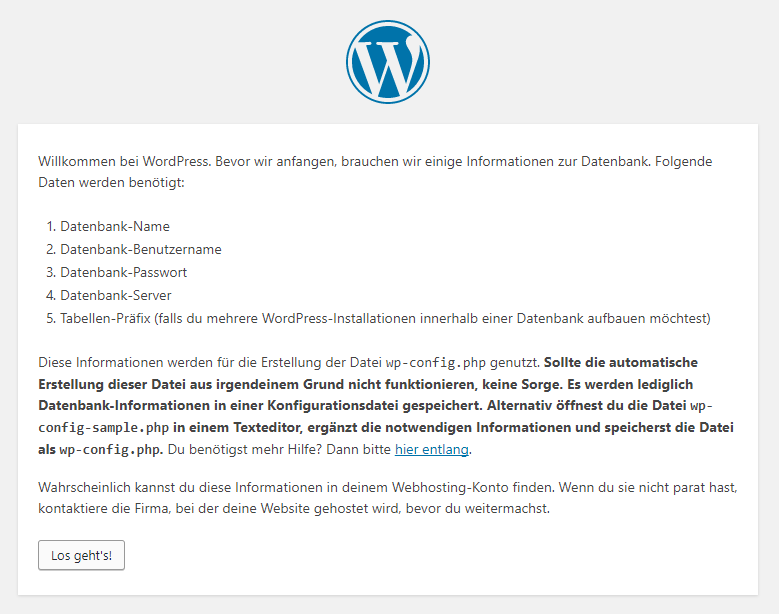Click the "Datenbank-Passwort" list item
Screen dimensions: 779x614
coord(123,272)
